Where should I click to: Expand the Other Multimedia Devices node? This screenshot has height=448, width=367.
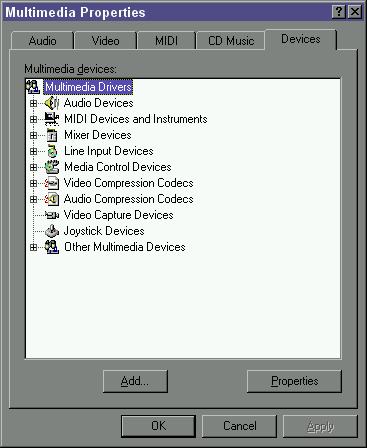(x=33, y=247)
